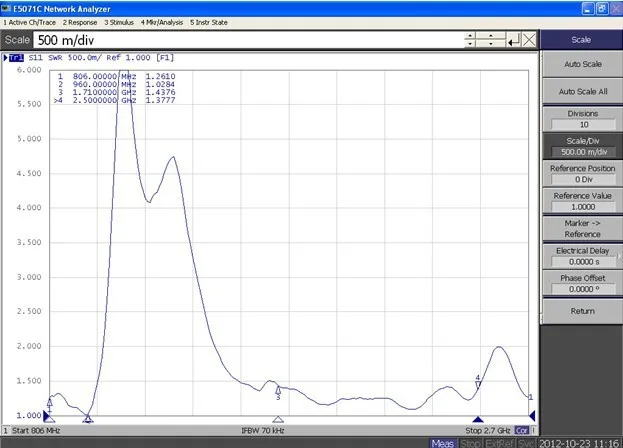
Task: Click the Phase Offset value 0.0000 °
Action: 583,289
